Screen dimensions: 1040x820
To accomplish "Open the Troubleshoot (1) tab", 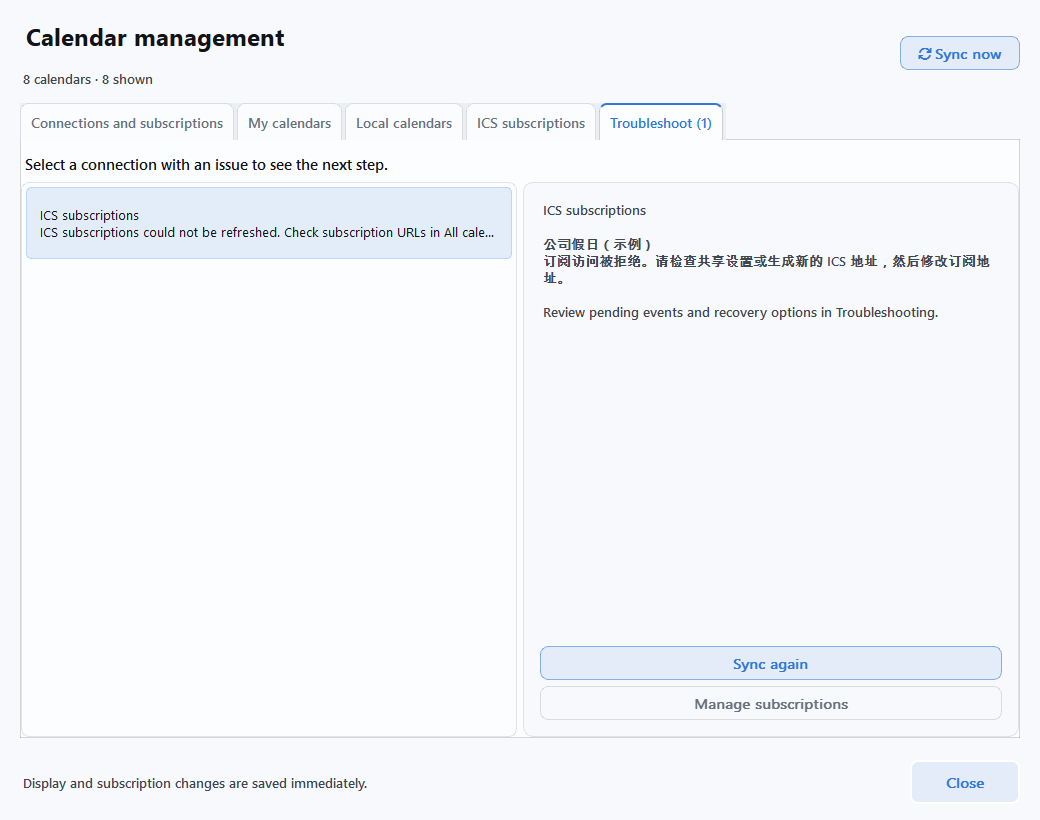I will click(x=661, y=123).
